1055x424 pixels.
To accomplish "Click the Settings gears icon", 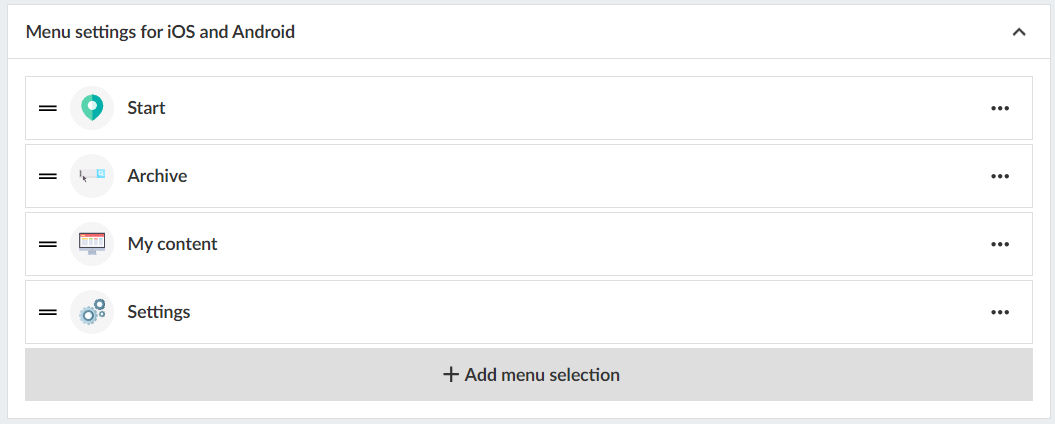I will (x=92, y=312).
